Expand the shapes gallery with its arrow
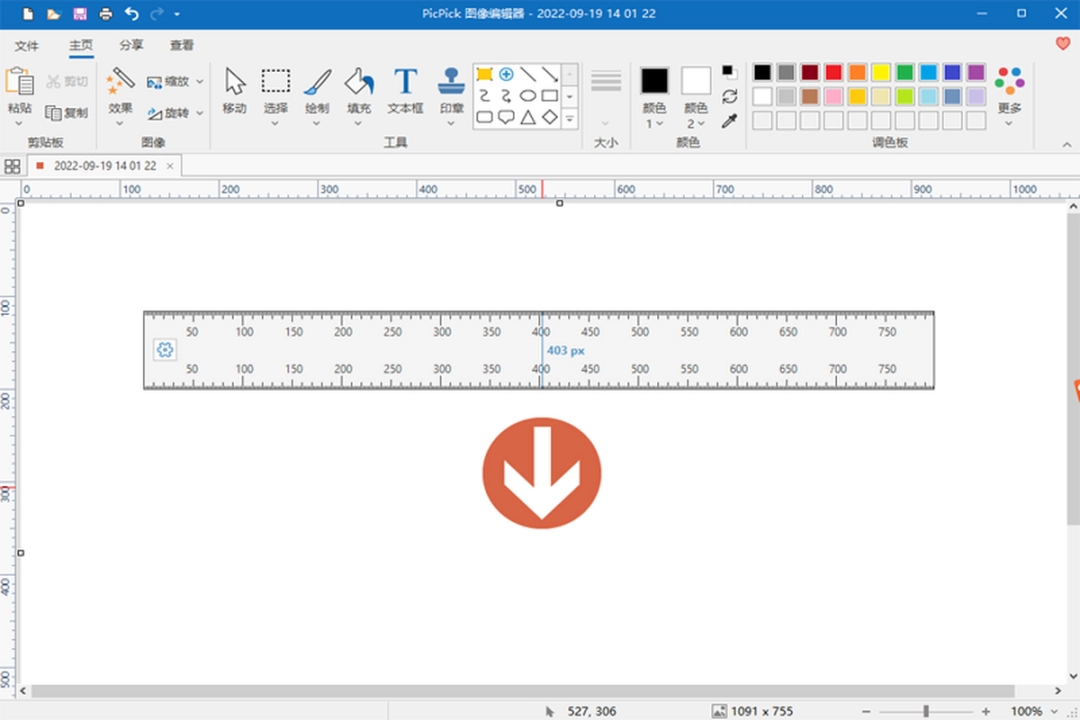This screenshot has height=720, width=1080. pyautogui.click(x=570, y=117)
